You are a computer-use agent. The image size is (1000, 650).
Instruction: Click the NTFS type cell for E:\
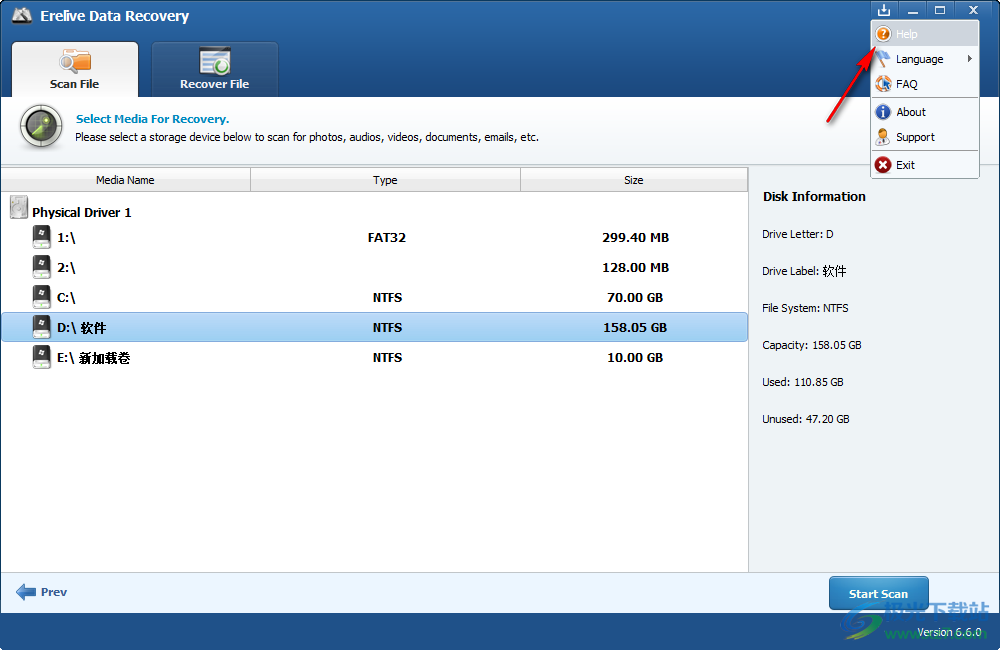(x=387, y=357)
